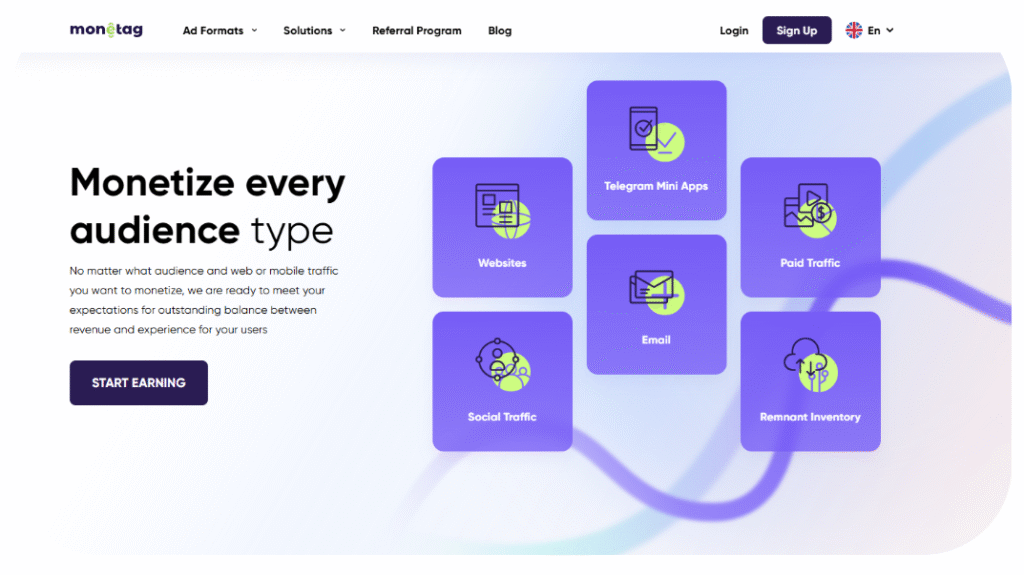Open the En language selector chevron

coord(890,30)
